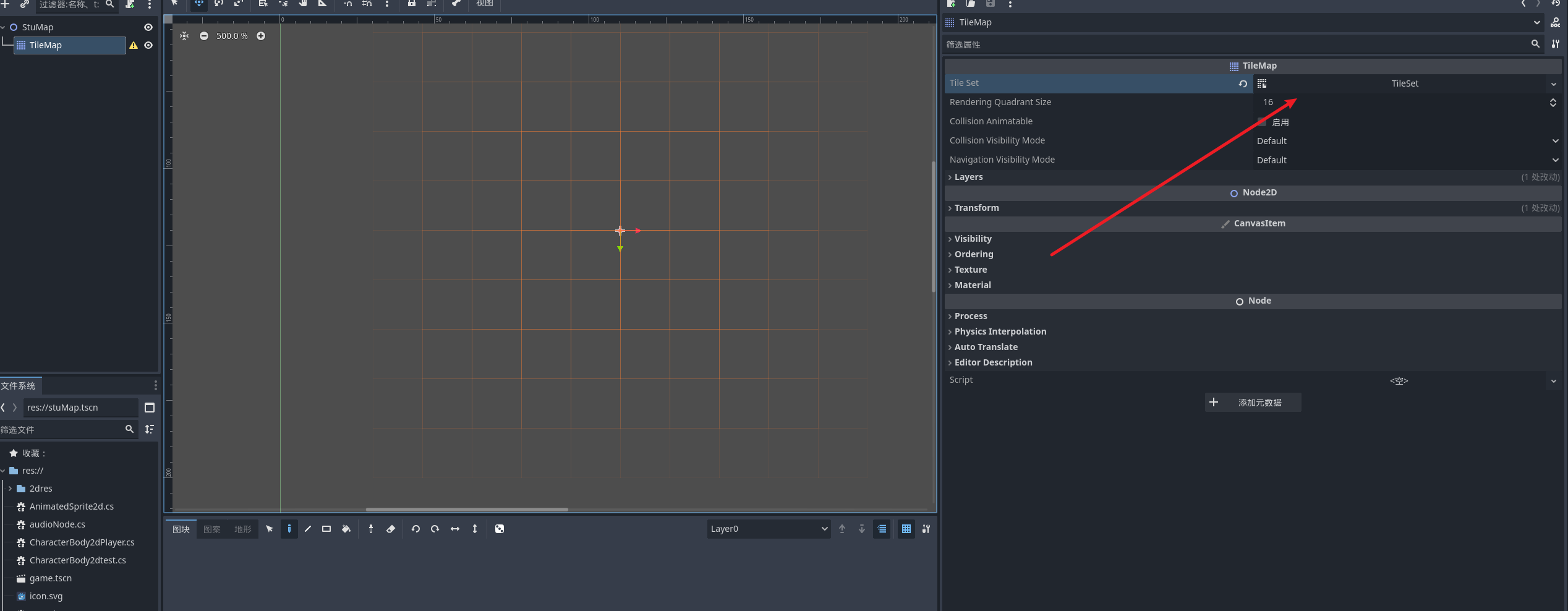Toggle the TileMap grid visibility button

[906, 529]
